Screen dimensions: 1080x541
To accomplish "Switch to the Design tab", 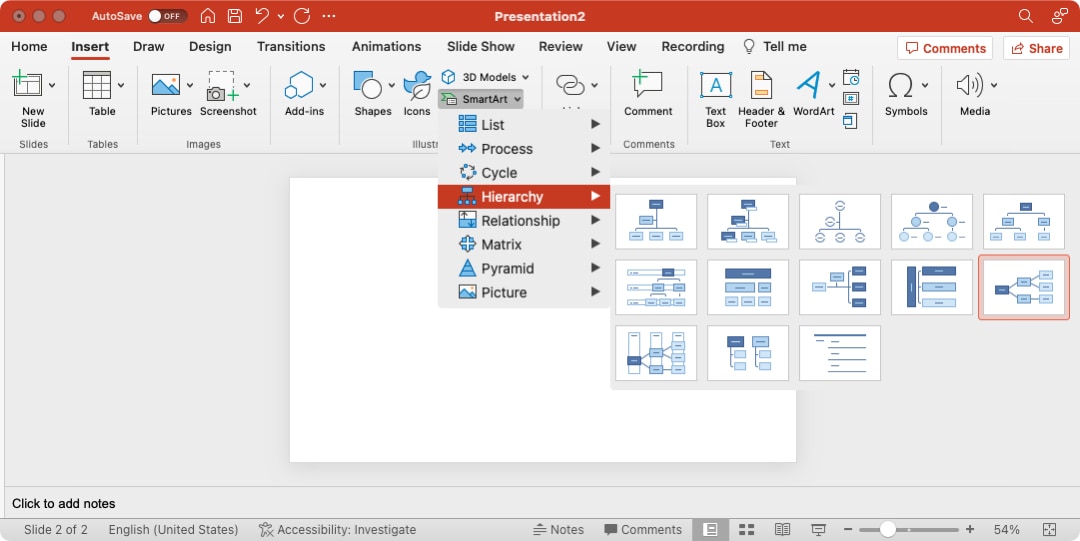I will click(210, 46).
